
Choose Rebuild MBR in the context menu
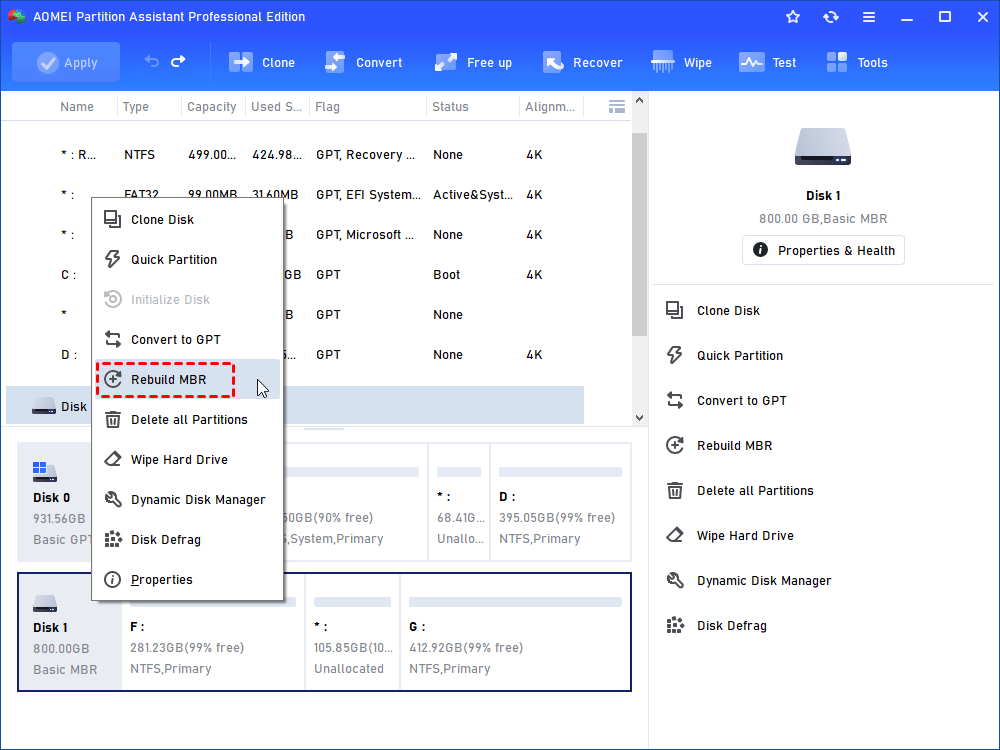coord(188,379)
